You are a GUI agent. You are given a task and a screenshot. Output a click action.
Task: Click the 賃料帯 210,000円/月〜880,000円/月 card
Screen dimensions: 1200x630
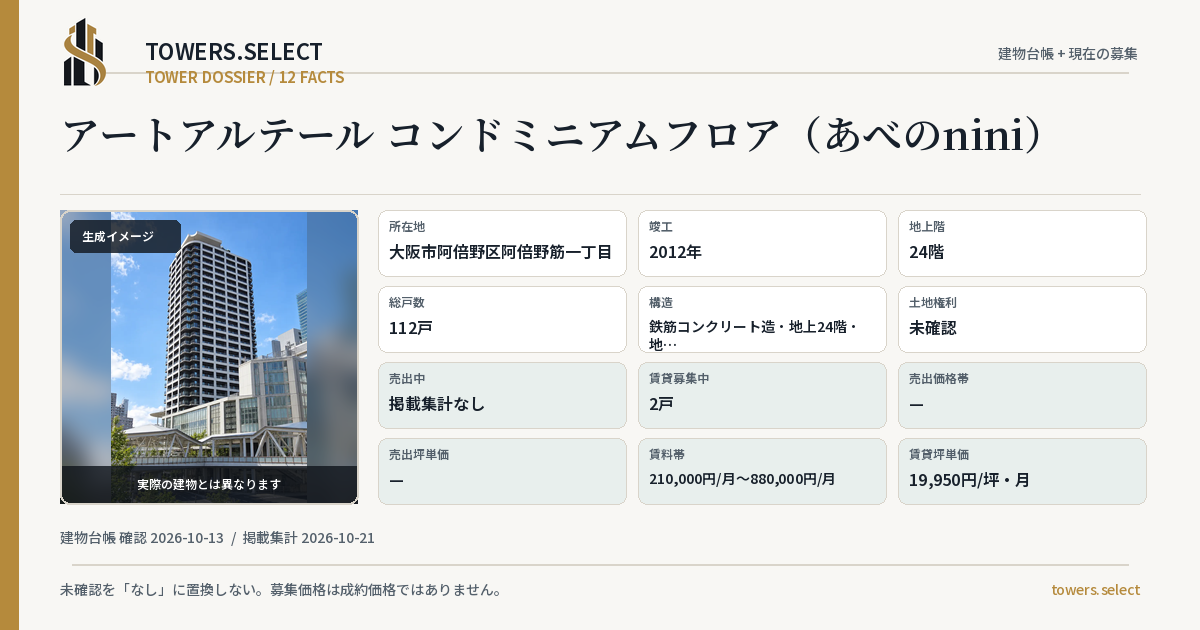pos(762,471)
